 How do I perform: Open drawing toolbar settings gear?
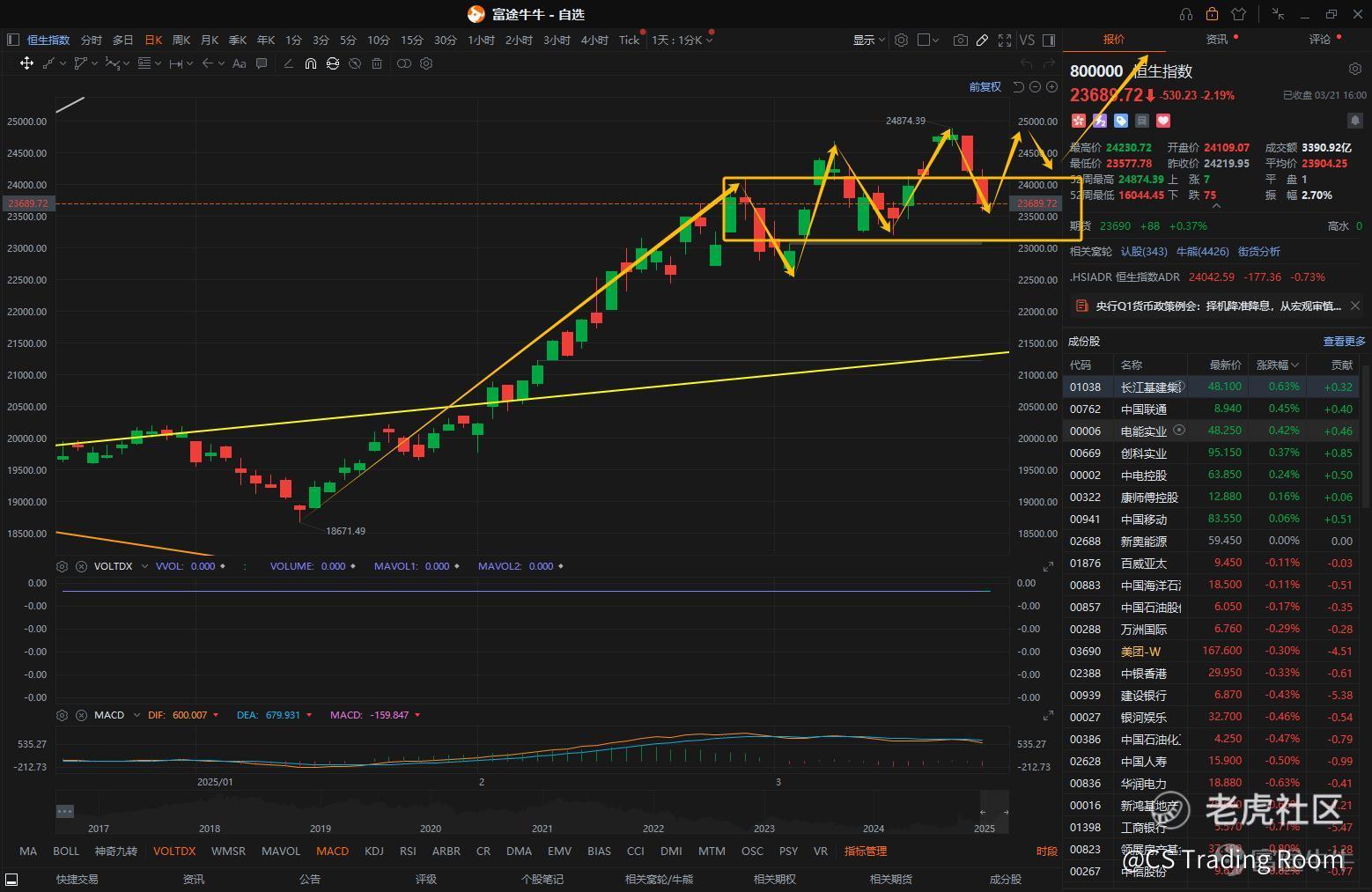426,63
